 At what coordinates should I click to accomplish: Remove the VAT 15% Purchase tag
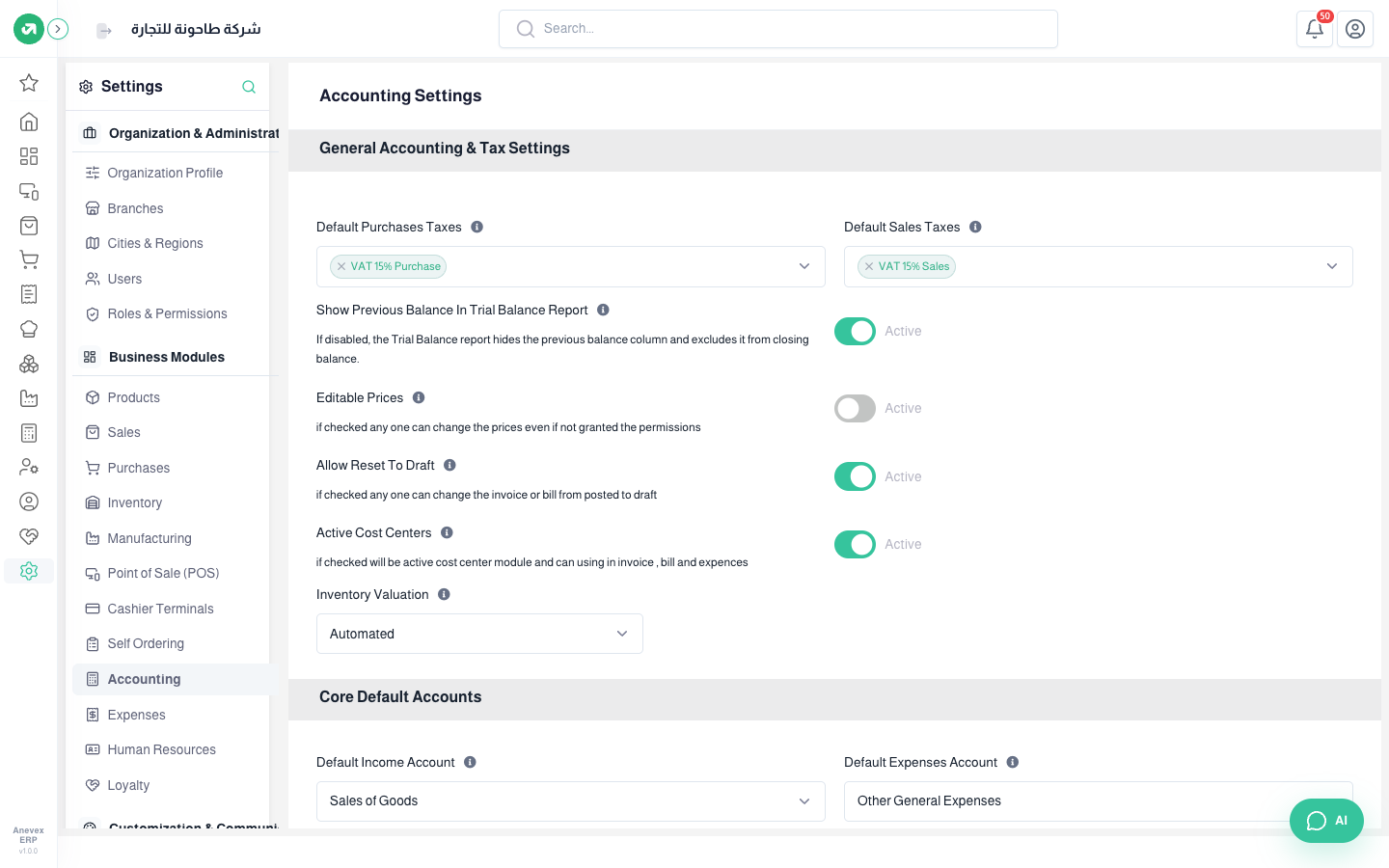click(341, 266)
